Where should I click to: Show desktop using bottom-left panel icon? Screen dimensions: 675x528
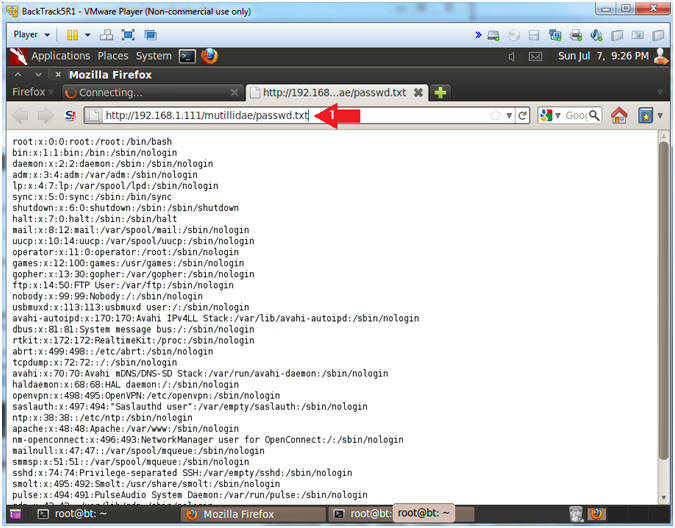pyautogui.click(x=15, y=514)
